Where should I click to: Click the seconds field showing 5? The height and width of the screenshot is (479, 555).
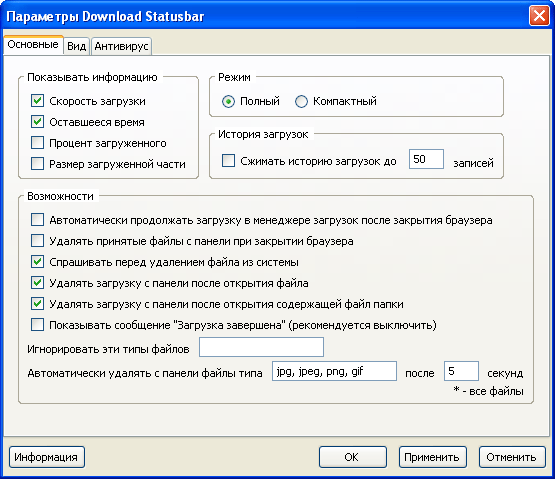tap(461, 371)
